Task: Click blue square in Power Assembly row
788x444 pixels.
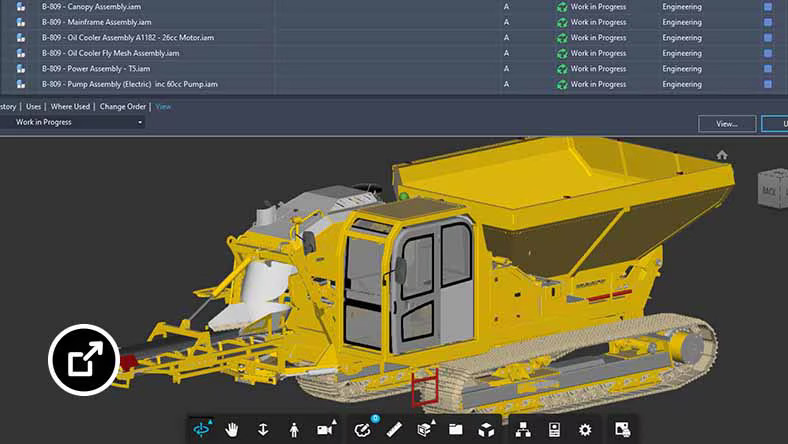Action: [768, 69]
